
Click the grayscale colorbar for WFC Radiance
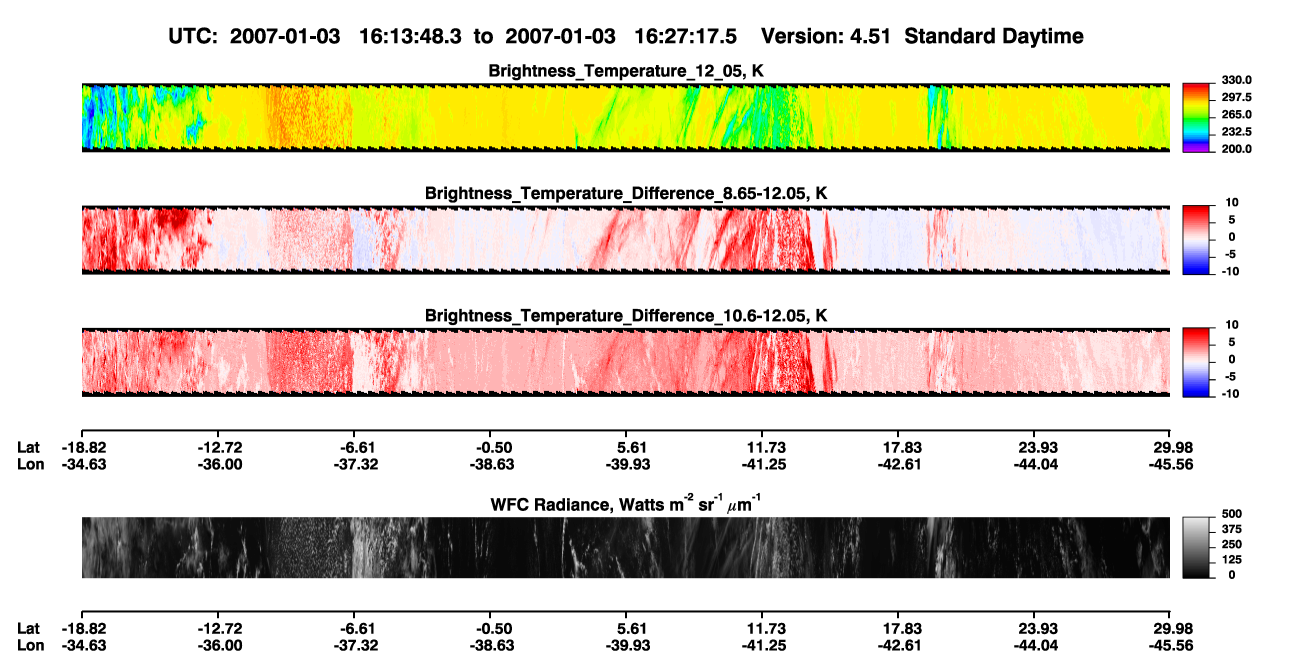click(x=1196, y=548)
